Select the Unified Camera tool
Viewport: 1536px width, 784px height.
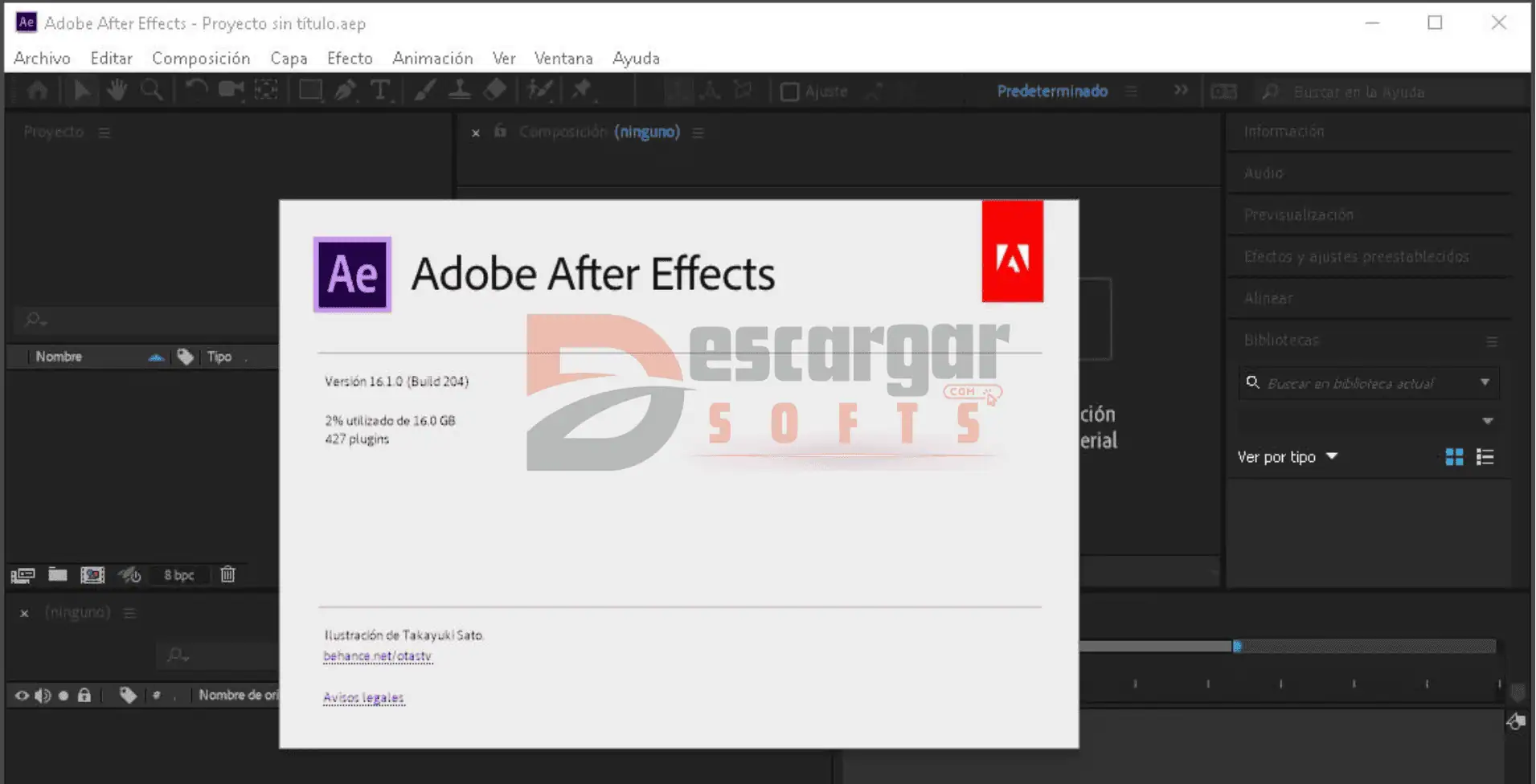point(231,90)
